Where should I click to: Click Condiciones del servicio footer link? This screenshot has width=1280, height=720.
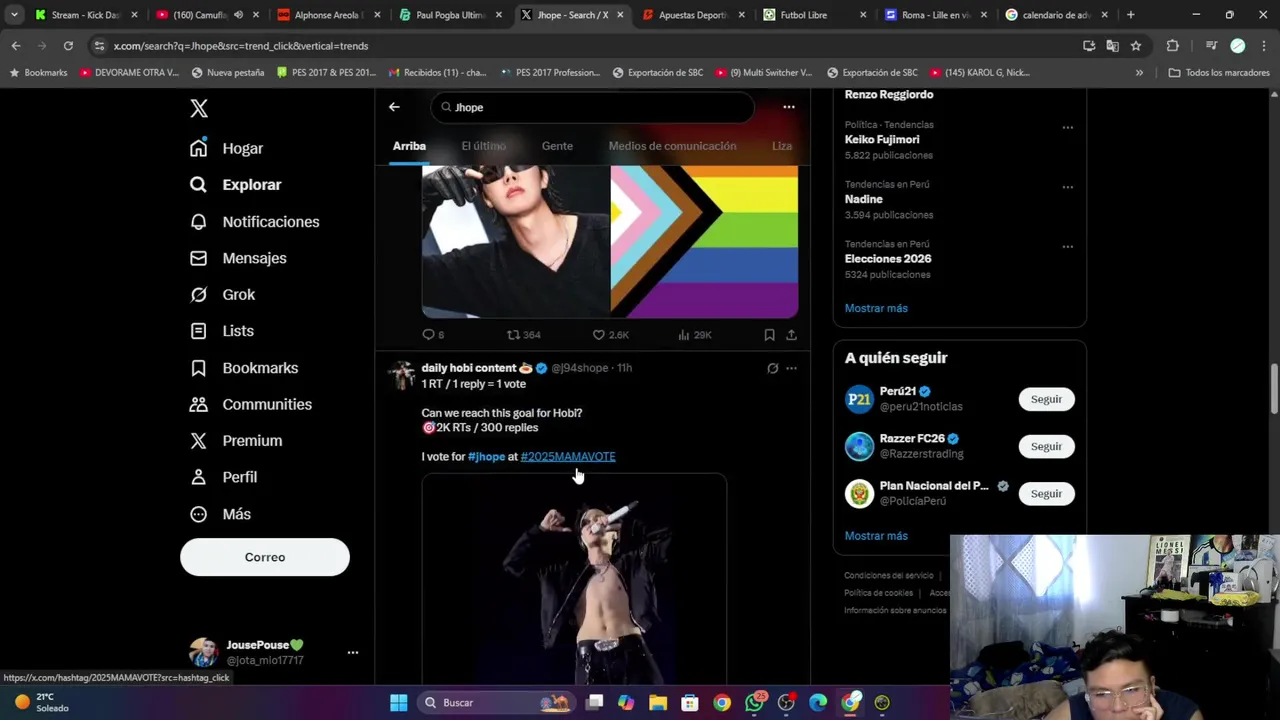(889, 576)
